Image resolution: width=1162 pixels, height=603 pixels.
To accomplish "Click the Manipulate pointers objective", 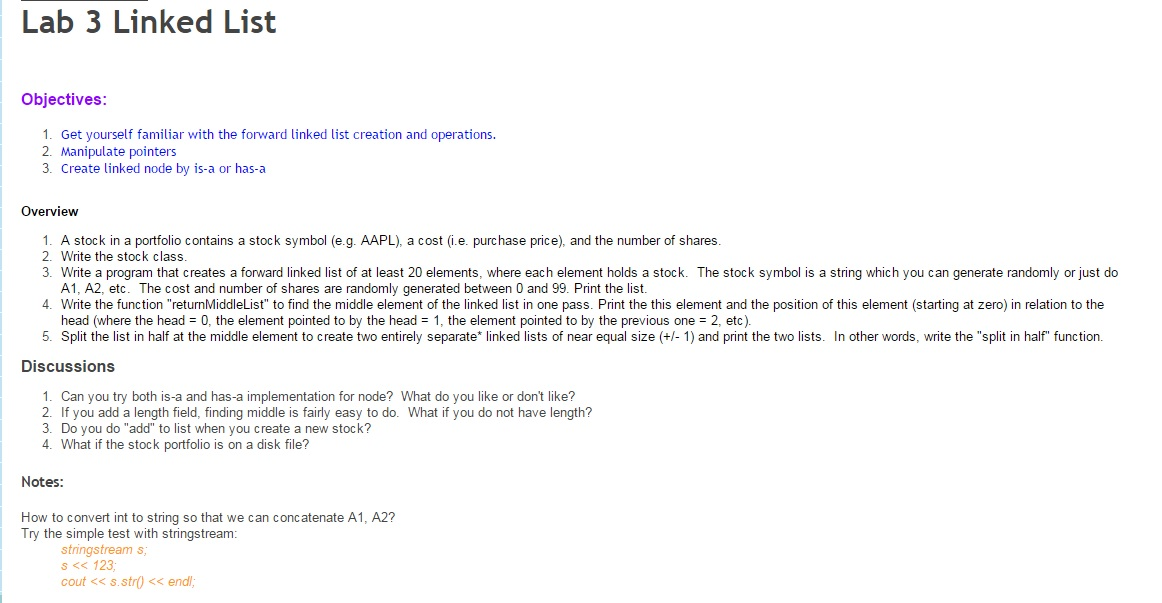I will (x=119, y=151).
